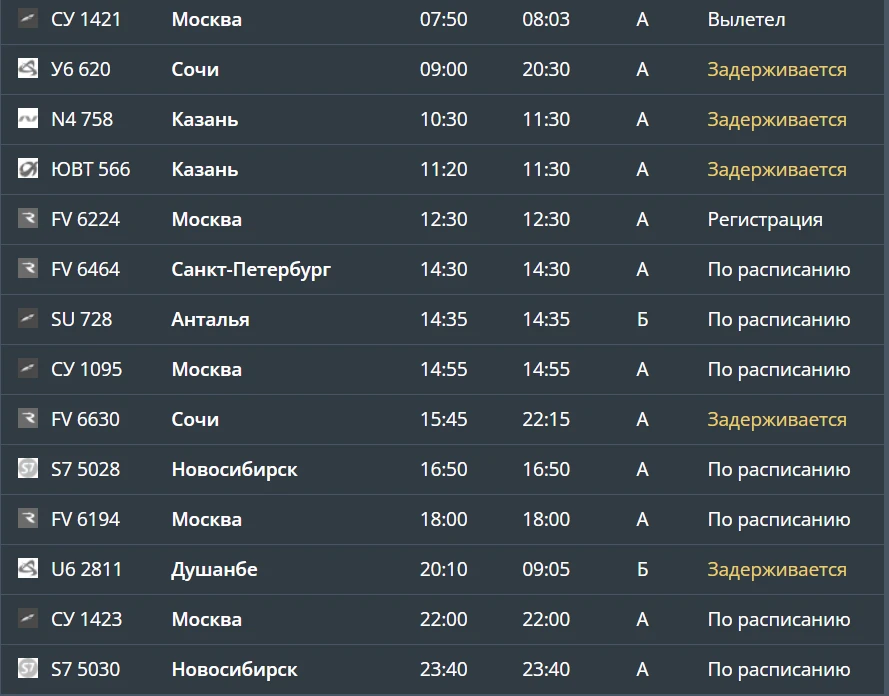Screen dimensions: 889x696
Task: Select the Nordwind icon next to N4 758
Action: click(28, 118)
